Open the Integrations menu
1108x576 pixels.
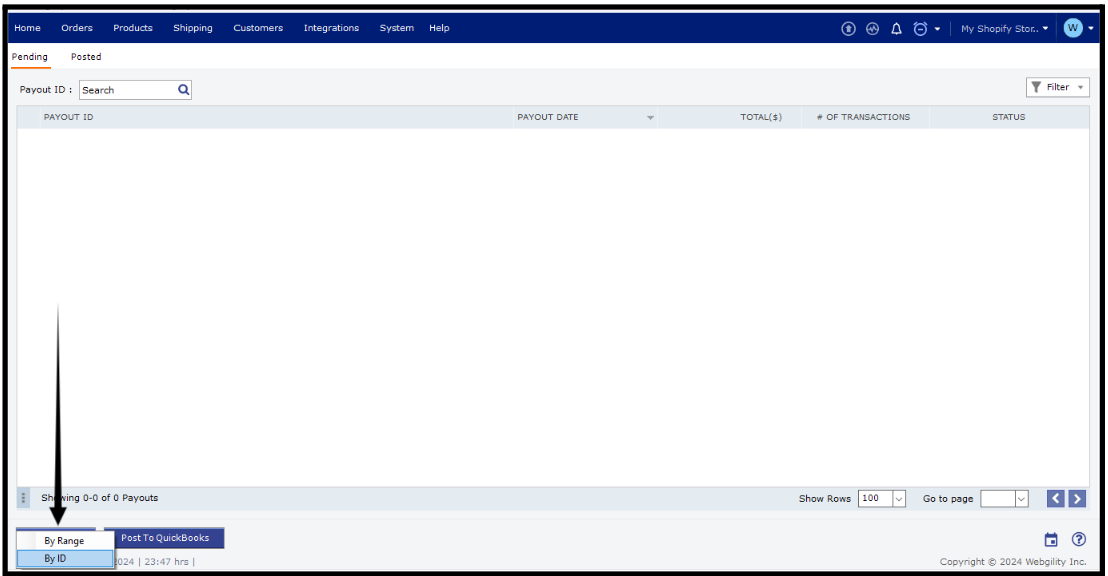pos(331,28)
